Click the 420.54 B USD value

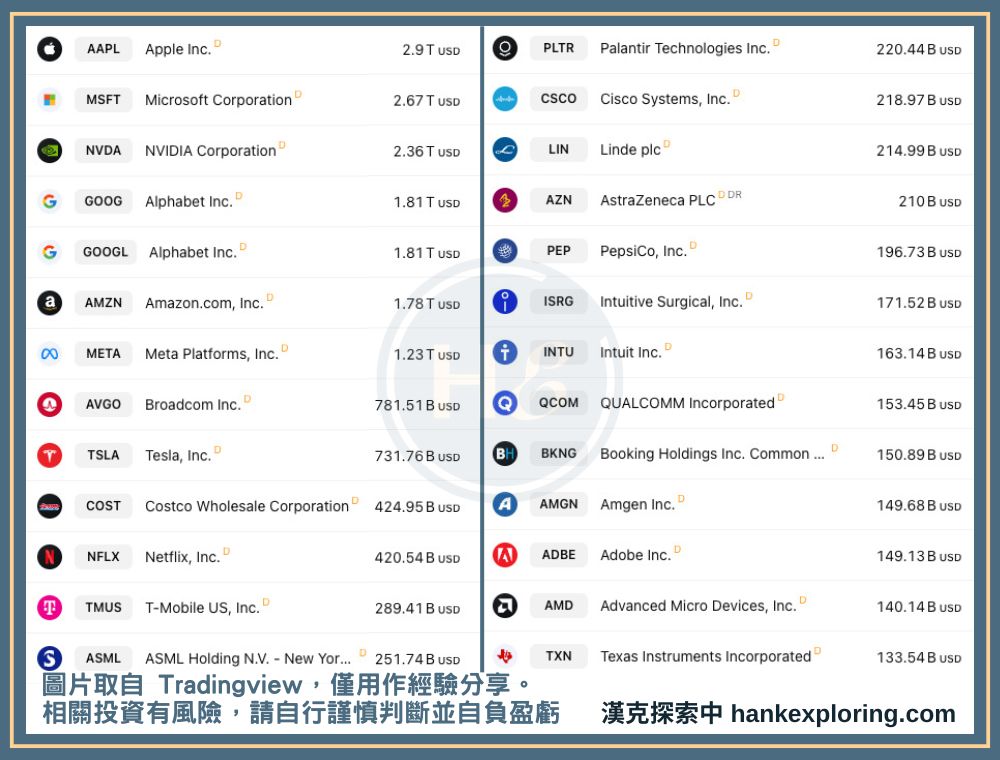coord(417,558)
